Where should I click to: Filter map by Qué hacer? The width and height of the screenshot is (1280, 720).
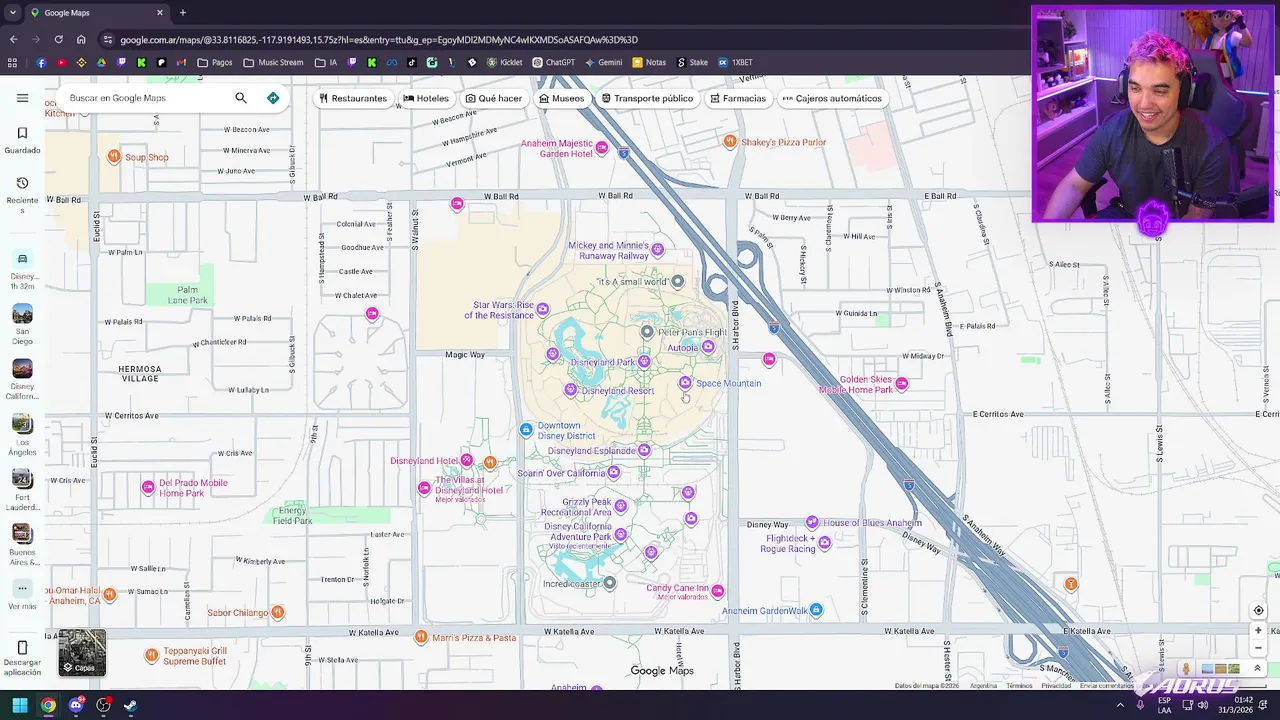point(494,98)
